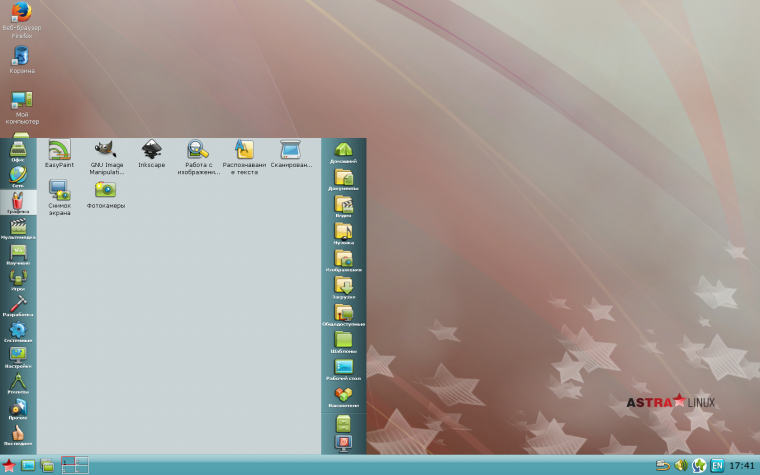Launch Фотокамеры camera application
The height and width of the screenshot is (475, 760).
106,194
